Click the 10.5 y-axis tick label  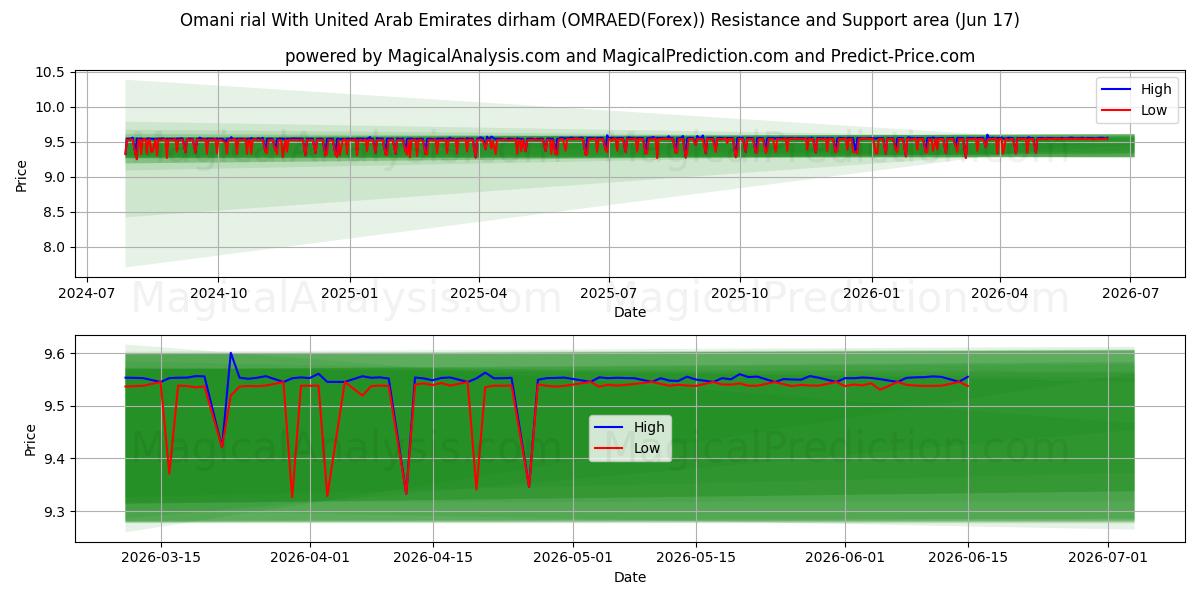pos(51,73)
